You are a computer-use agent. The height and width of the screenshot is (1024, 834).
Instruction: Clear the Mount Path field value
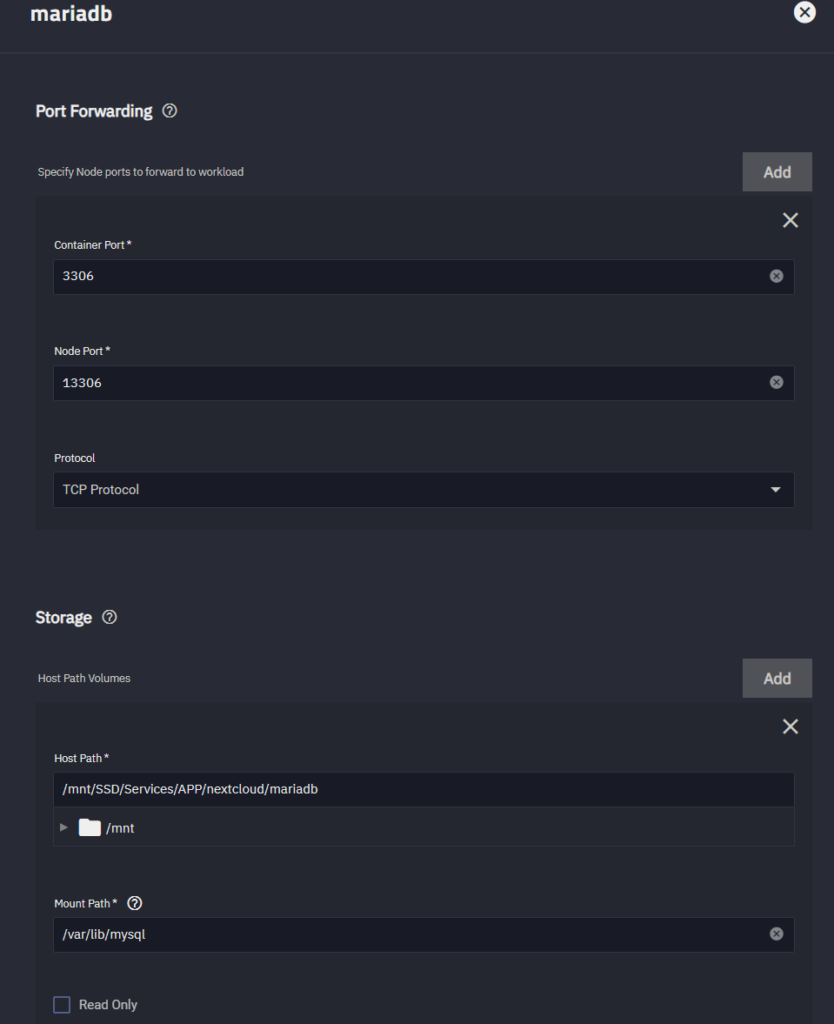pos(776,934)
